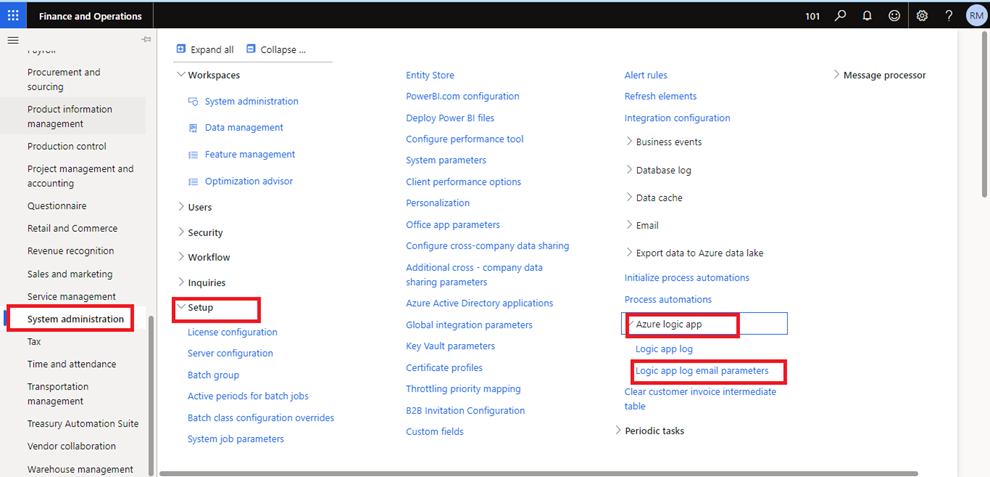Click the search magnifier icon
The height and width of the screenshot is (477, 990).
840,16
